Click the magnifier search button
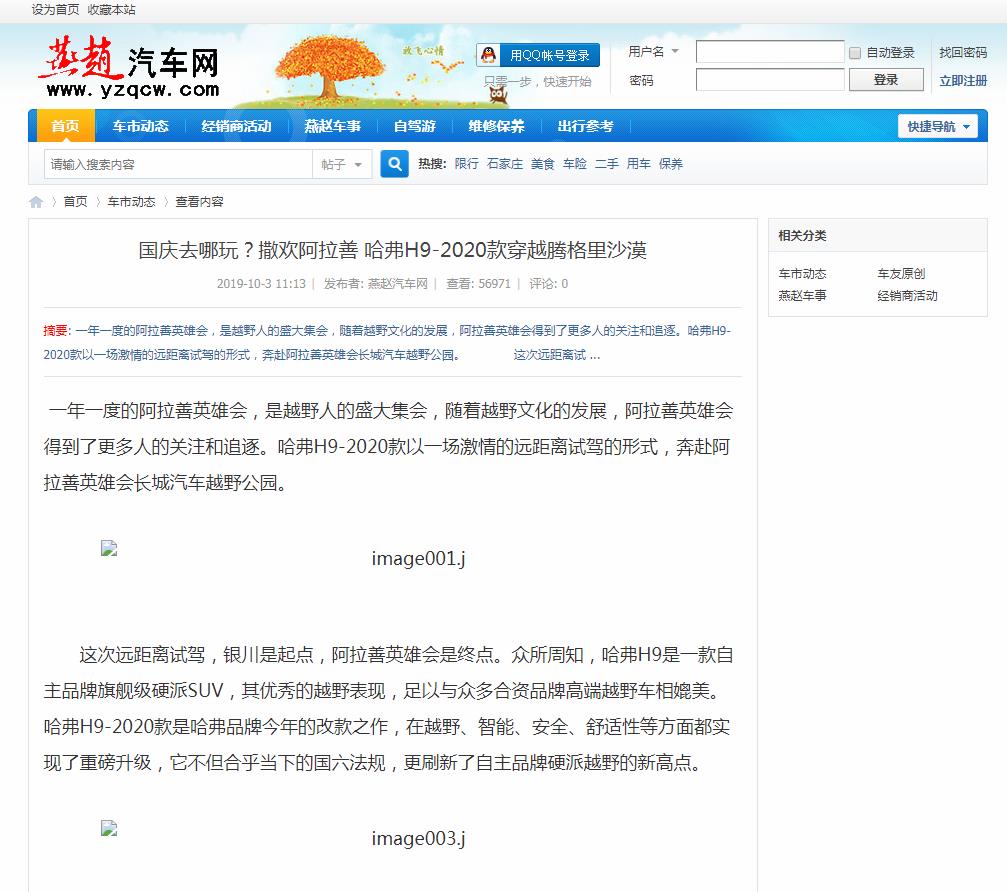 point(394,164)
